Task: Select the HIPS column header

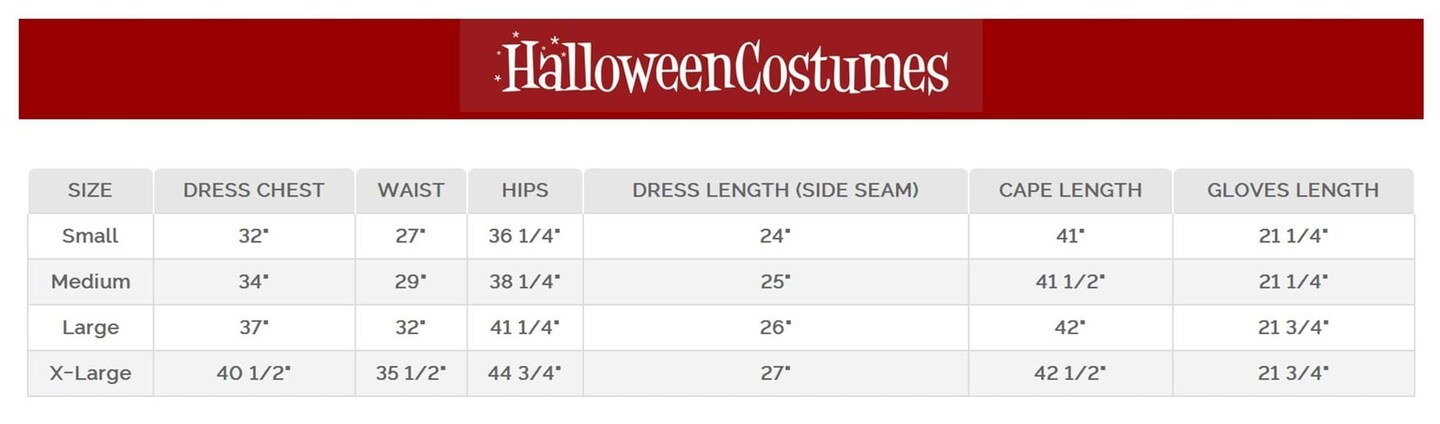Action: tap(525, 190)
